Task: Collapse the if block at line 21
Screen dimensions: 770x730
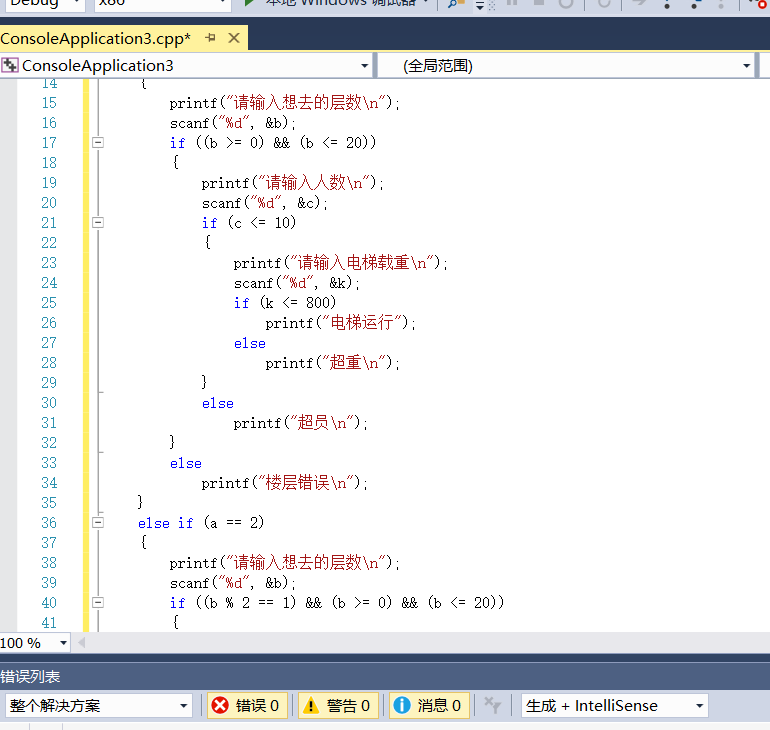Action: click(x=98, y=223)
